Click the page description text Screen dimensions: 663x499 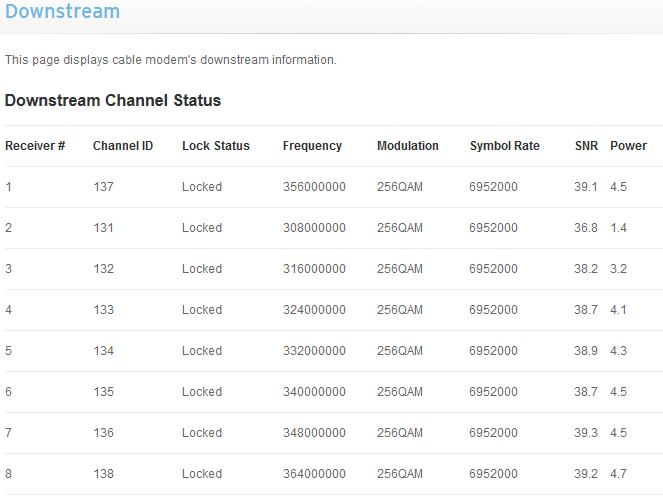click(x=171, y=60)
